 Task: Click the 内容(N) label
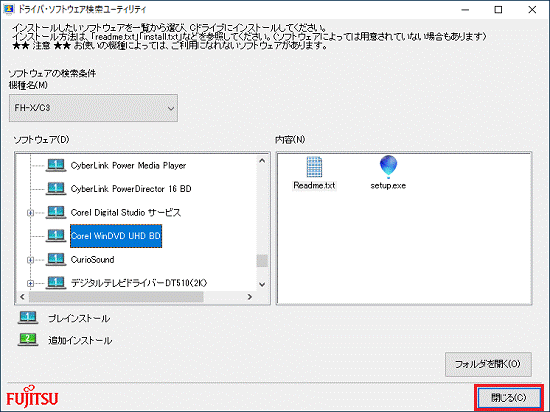(290, 140)
